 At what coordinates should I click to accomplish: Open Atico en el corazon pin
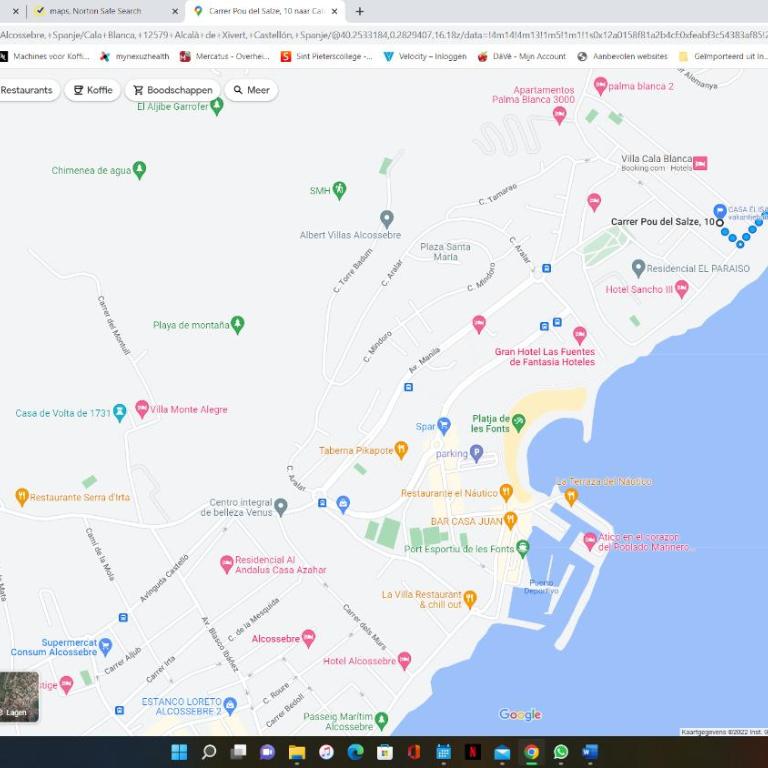tap(590, 541)
